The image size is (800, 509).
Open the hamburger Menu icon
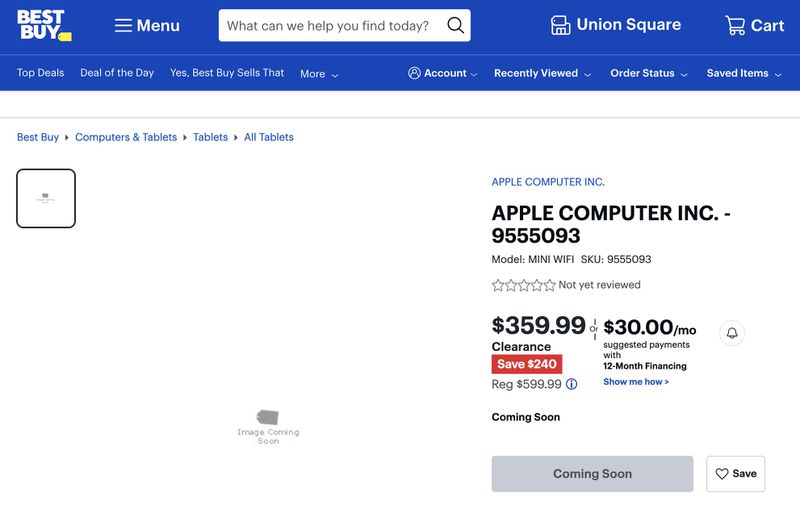(x=123, y=26)
